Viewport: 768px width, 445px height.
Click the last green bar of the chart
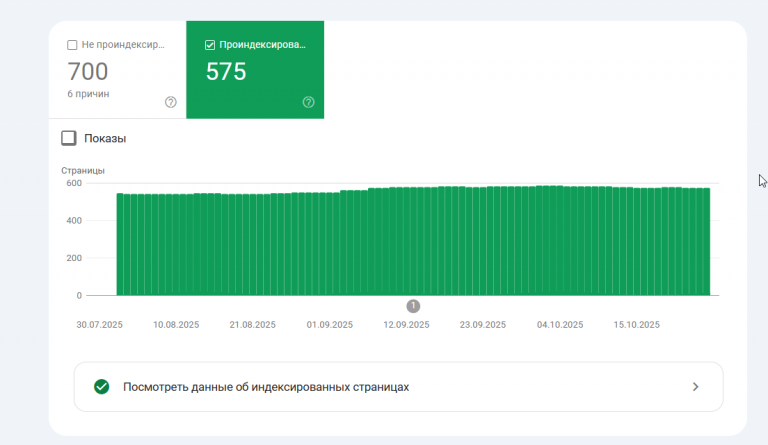click(706, 242)
